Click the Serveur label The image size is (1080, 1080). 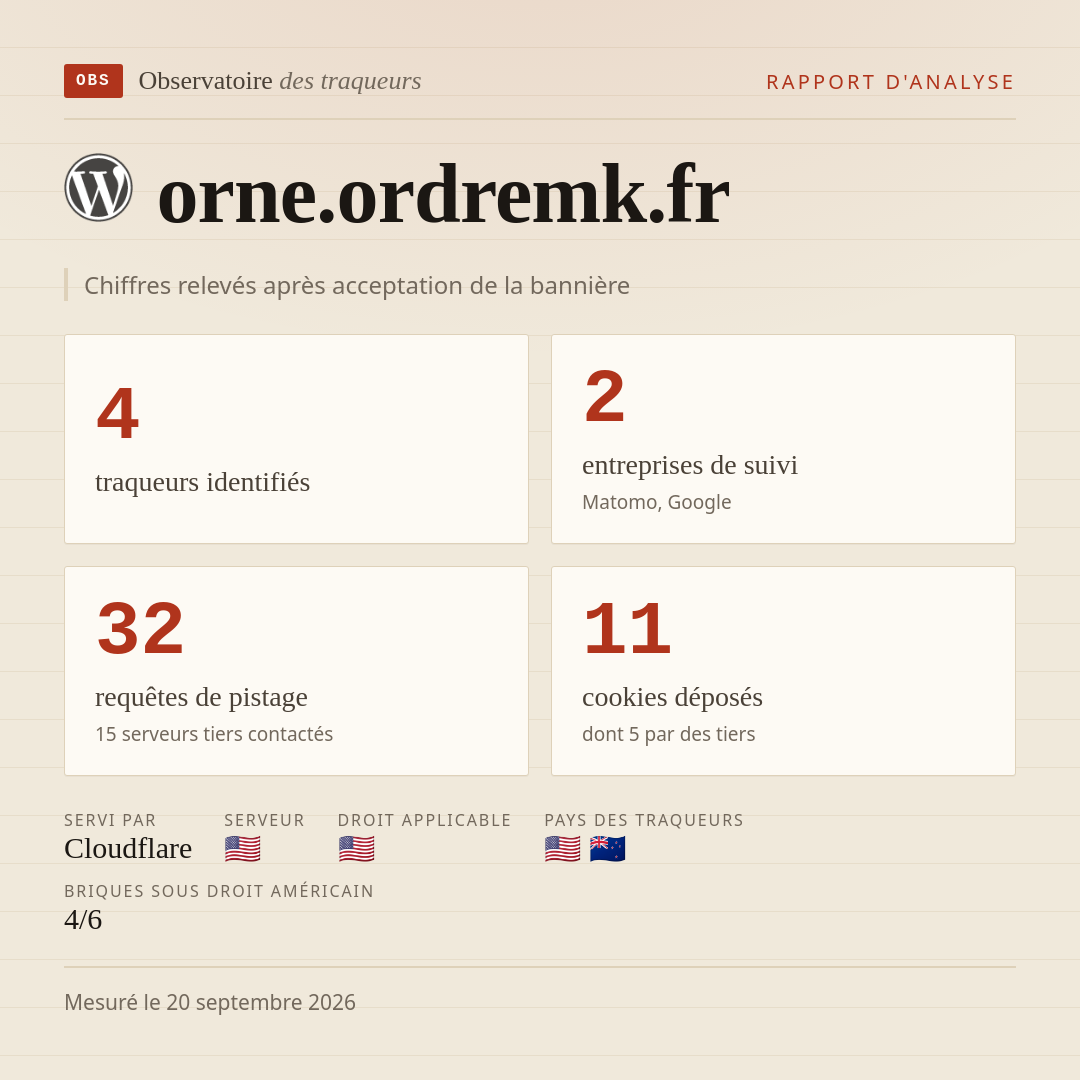coord(264,820)
